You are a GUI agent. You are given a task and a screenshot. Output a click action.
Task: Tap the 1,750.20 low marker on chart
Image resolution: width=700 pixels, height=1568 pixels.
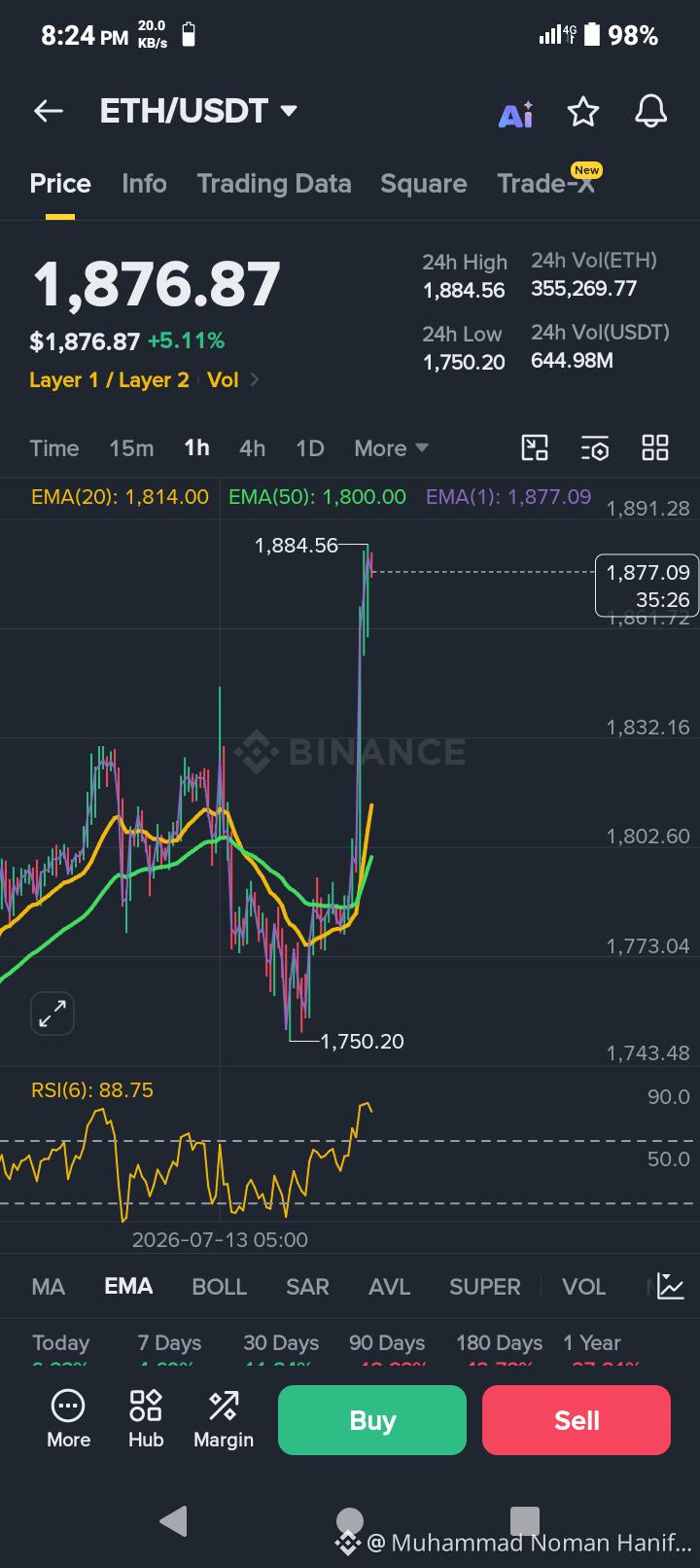(x=362, y=1042)
